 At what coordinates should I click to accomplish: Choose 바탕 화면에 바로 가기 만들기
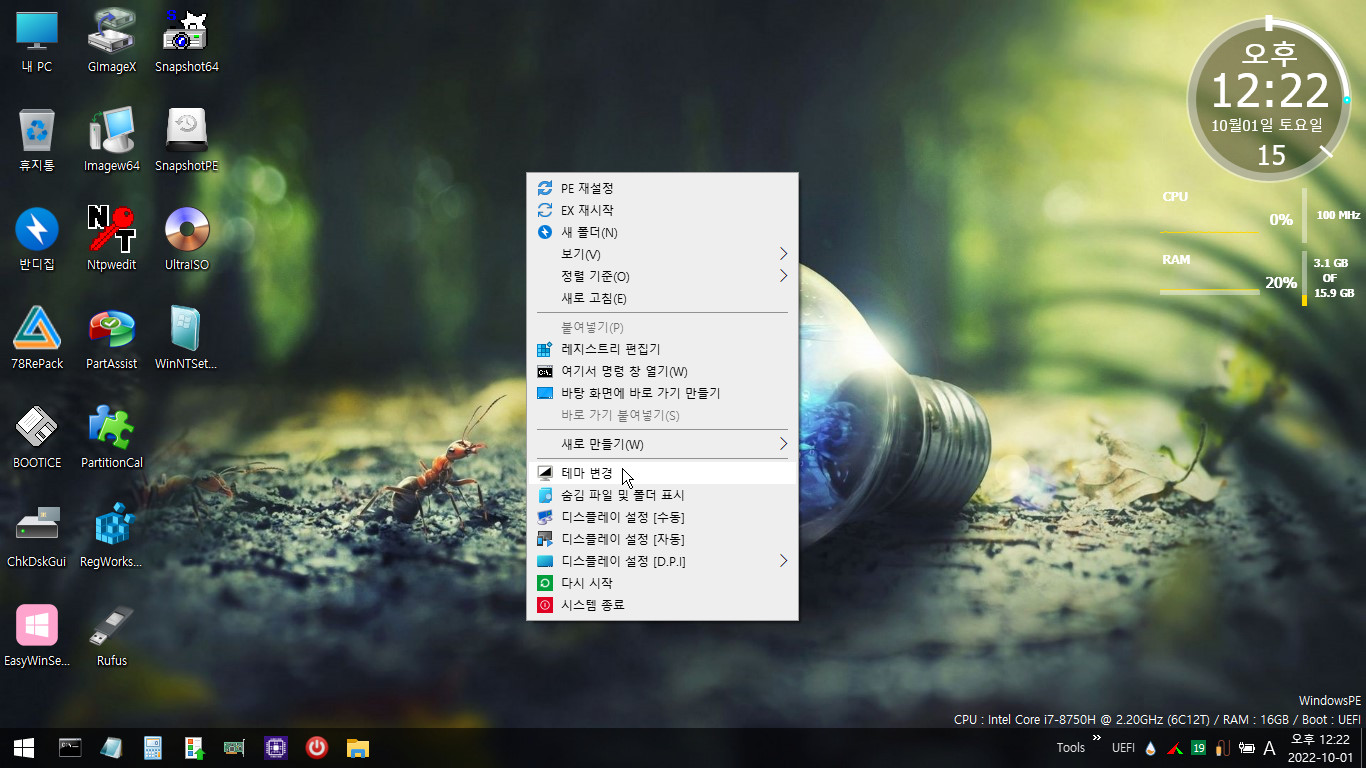662,393
